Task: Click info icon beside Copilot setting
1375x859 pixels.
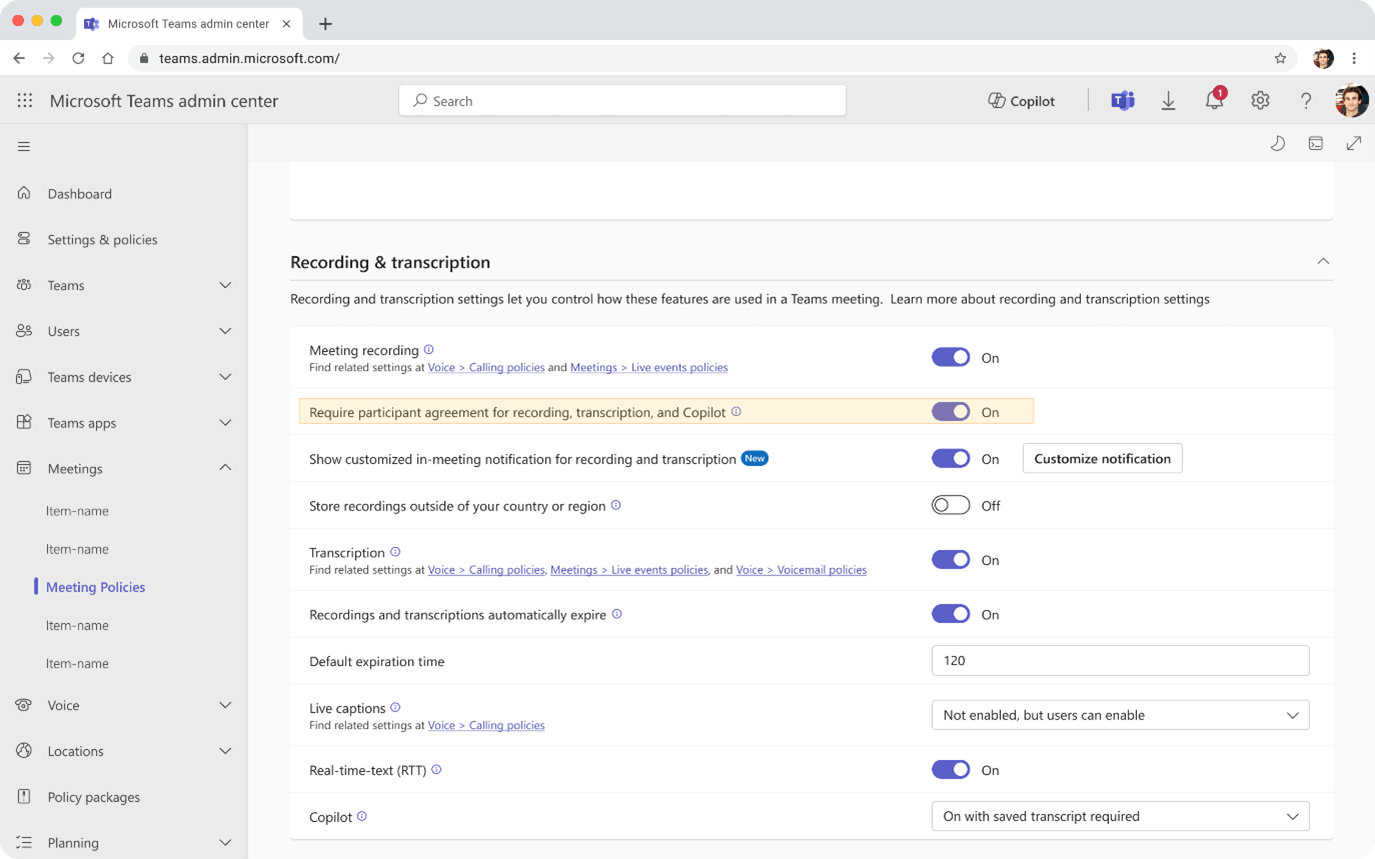Action: pos(362,817)
